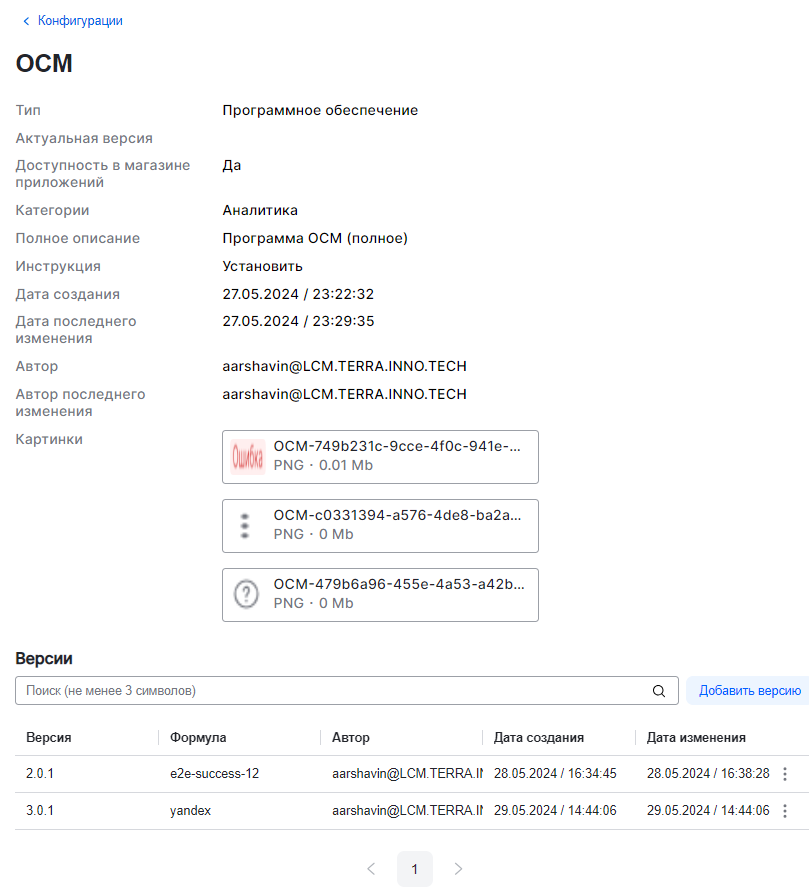Select the row with formula e2e-success-12
The height and width of the screenshot is (889, 809).
click(215, 774)
